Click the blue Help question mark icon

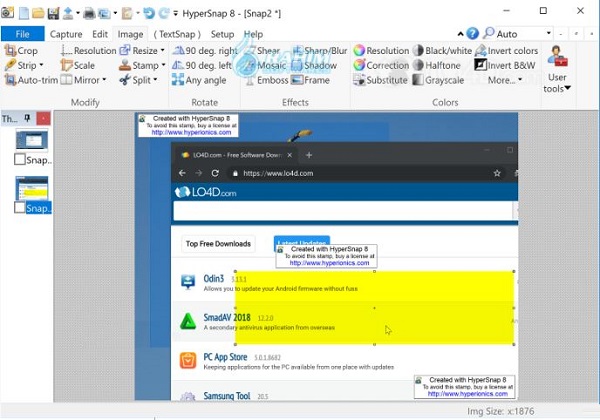coord(472,34)
